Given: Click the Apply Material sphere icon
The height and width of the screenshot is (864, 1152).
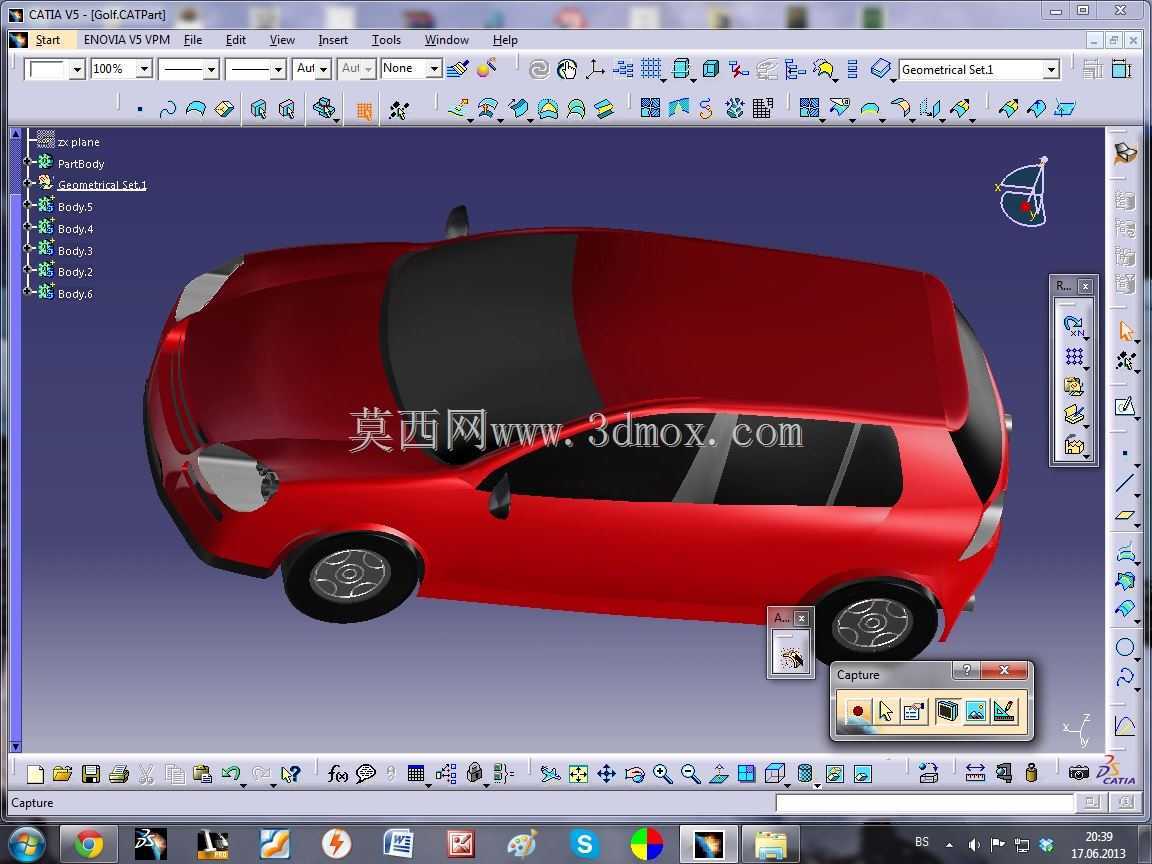Looking at the screenshot, I should (x=486, y=68).
